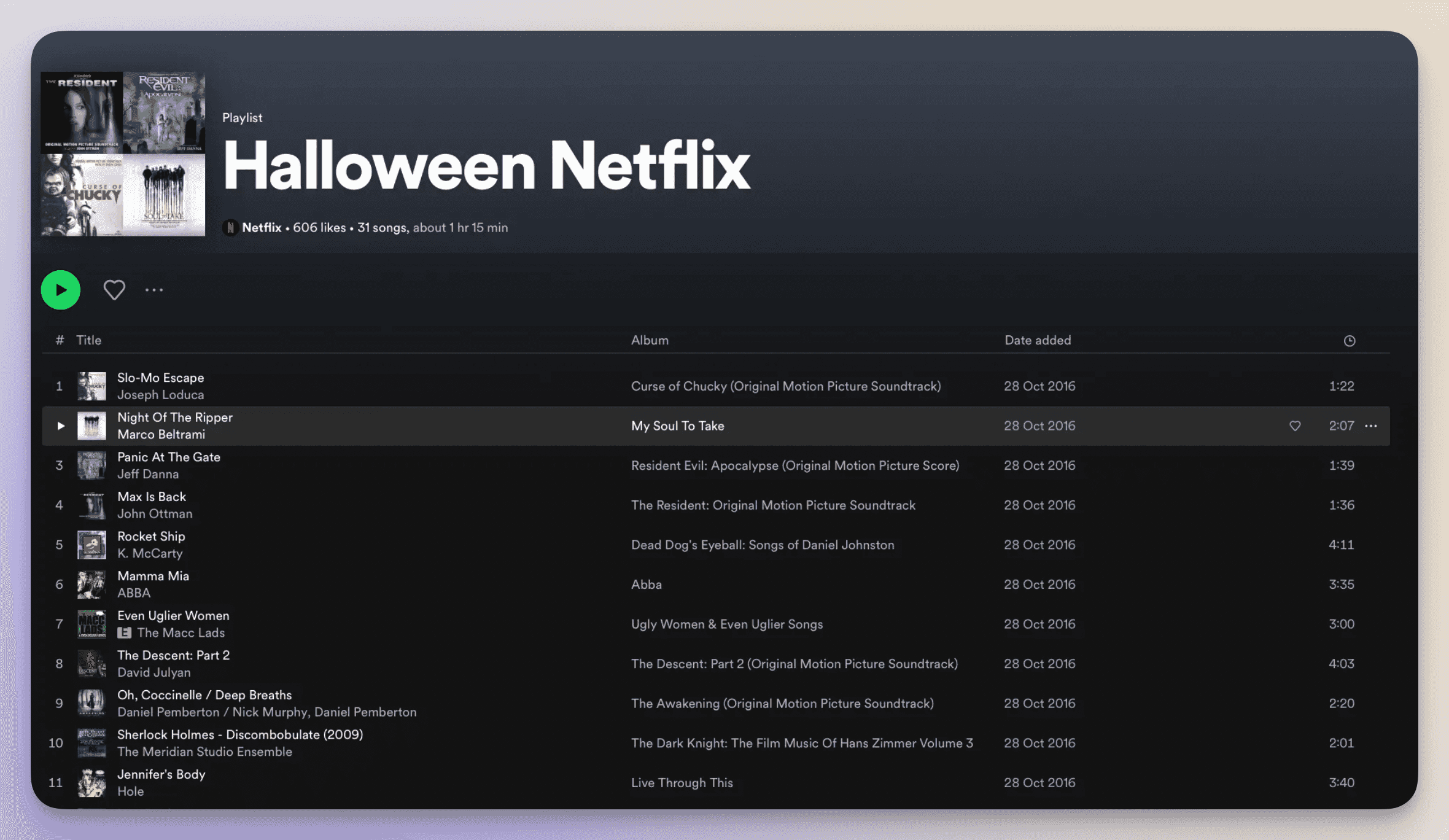Click the # column header

click(x=60, y=340)
